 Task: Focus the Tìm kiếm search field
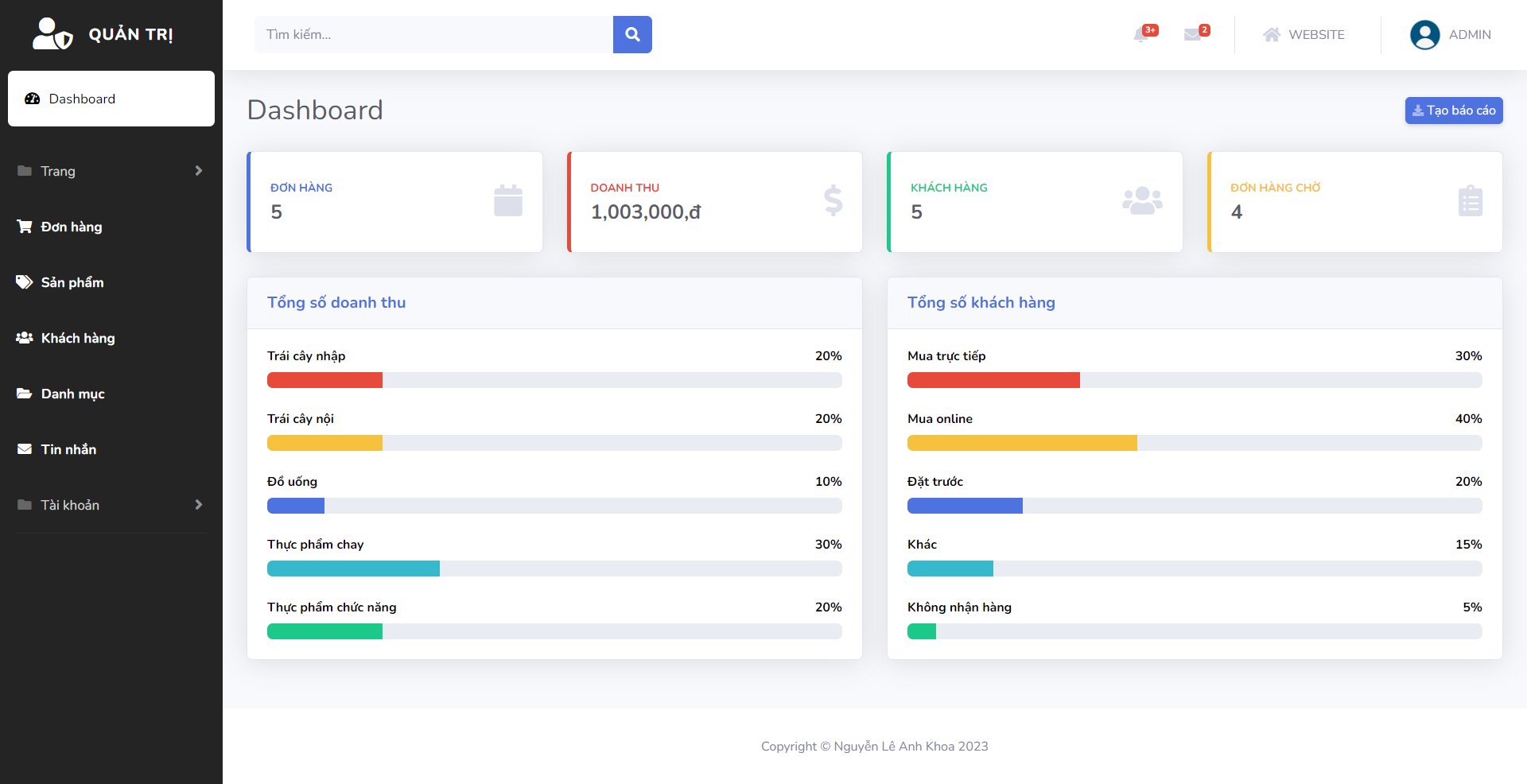click(x=433, y=34)
